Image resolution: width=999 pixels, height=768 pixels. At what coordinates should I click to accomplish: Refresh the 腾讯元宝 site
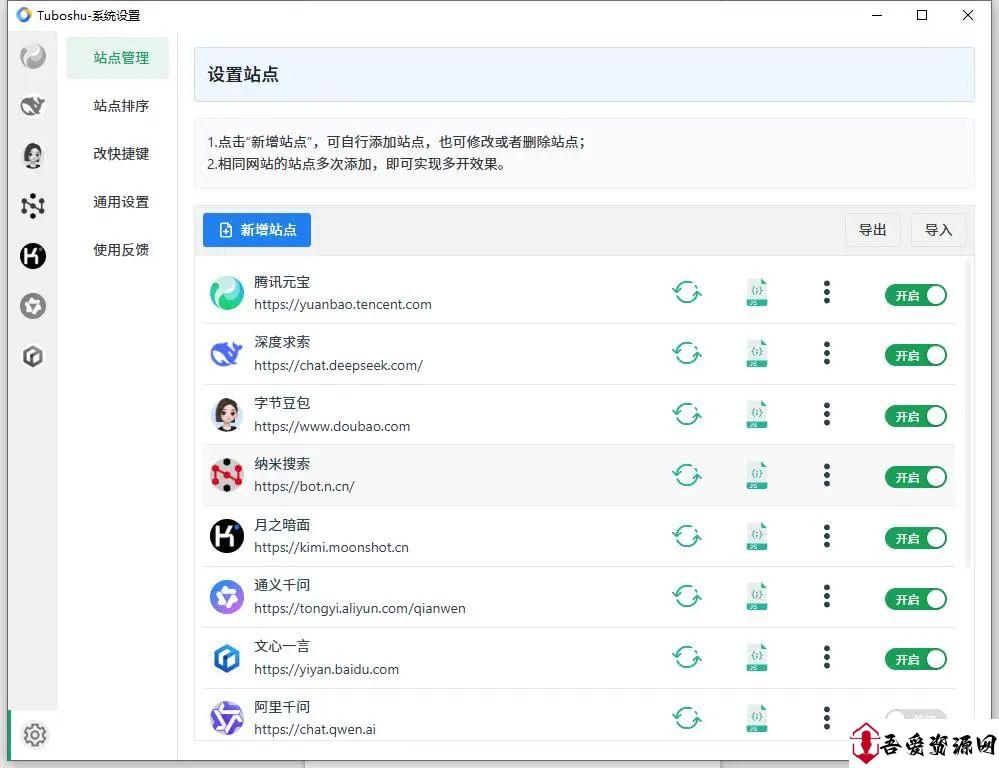coord(687,293)
